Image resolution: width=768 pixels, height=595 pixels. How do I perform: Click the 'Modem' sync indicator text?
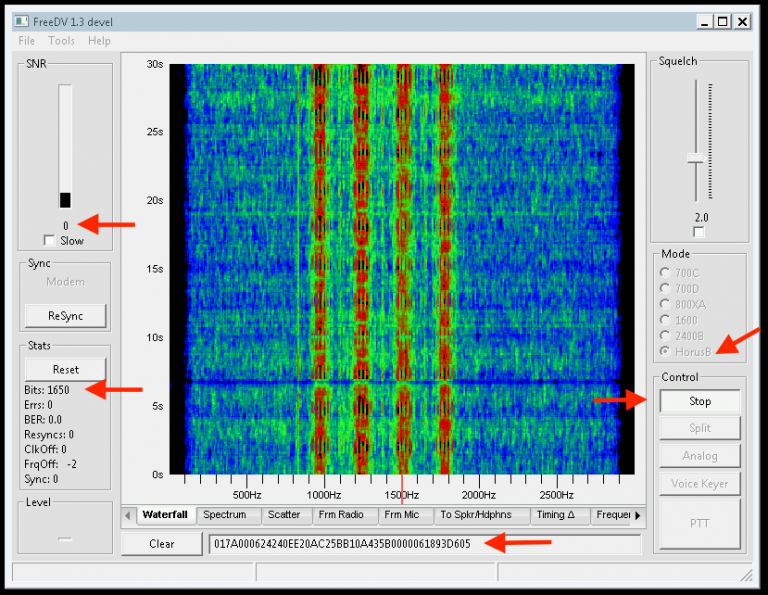pos(65,282)
